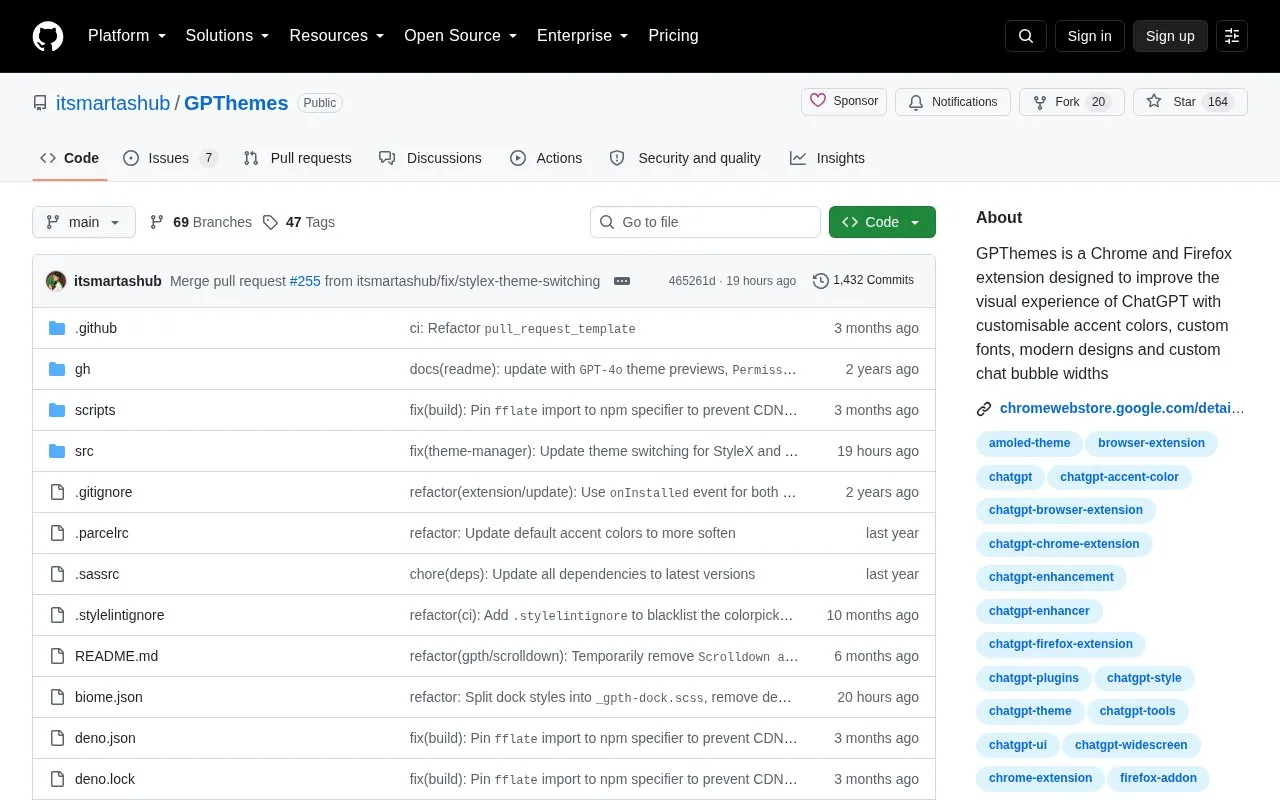Viewport: 1280px width, 800px height.
Task: Click the README.md file icon
Action: click(57, 656)
